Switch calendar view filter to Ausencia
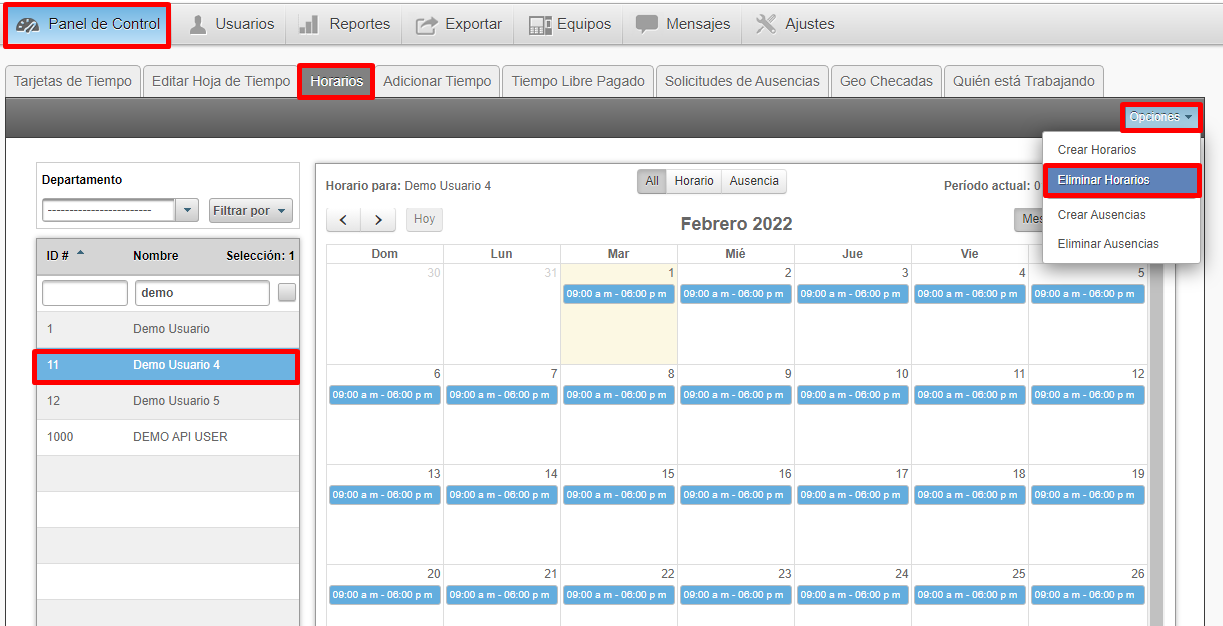Viewport: 1223px width, 626px height. click(754, 181)
